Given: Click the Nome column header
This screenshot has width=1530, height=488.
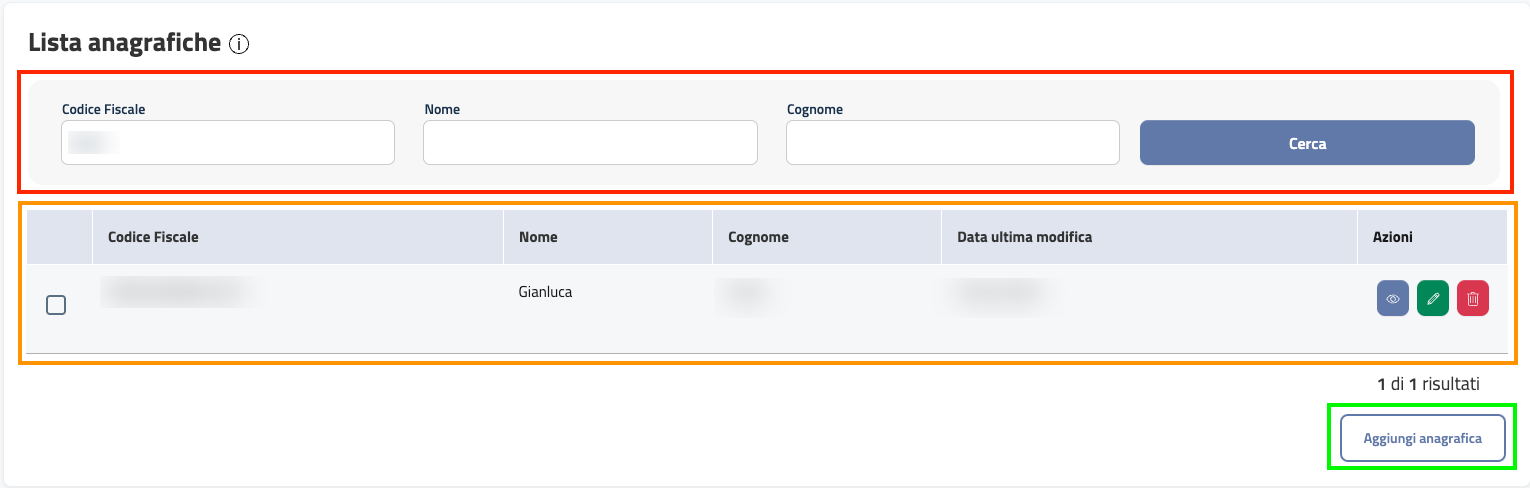Looking at the screenshot, I should (538, 237).
